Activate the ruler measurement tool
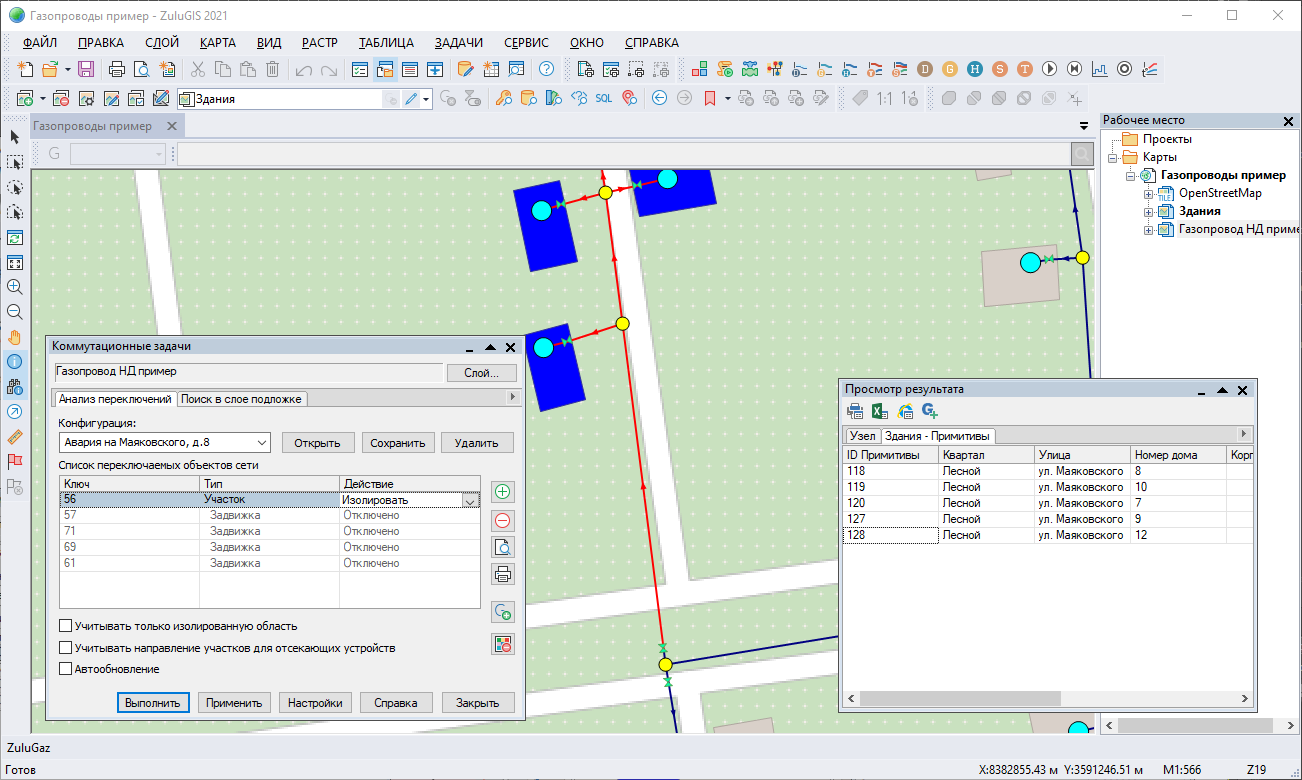Image resolution: width=1302 pixels, height=780 pixels. coord(15,437)
